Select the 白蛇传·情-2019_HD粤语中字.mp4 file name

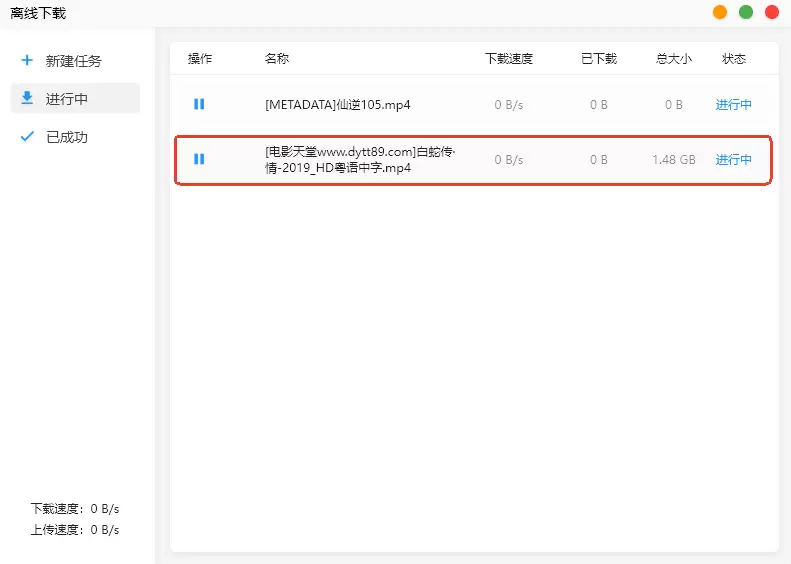360,160
